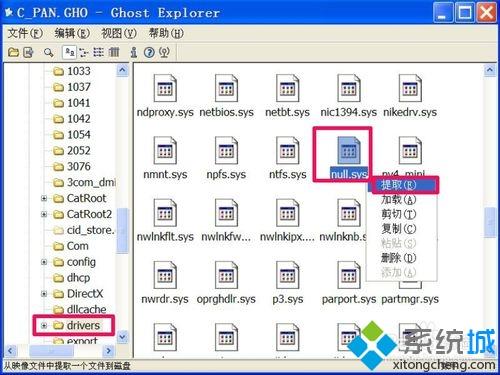The width and height of the screenshot is (500, 375).
Task: Select the null.sys file icon
Action: click(x=349, y=150)
